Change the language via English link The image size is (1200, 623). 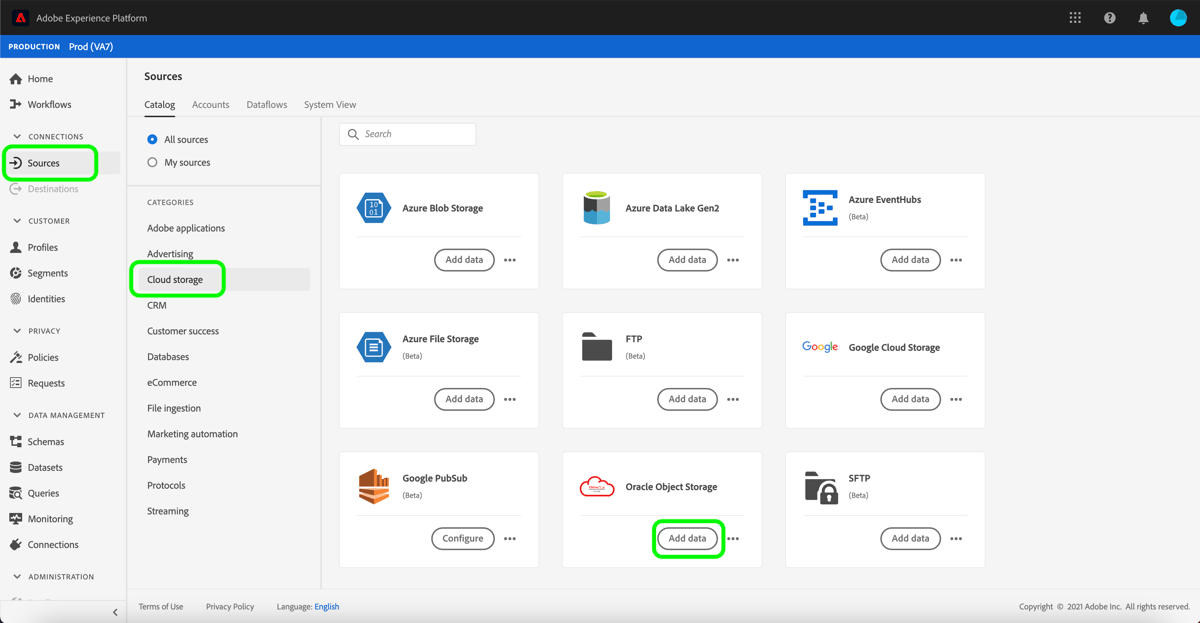327,606
